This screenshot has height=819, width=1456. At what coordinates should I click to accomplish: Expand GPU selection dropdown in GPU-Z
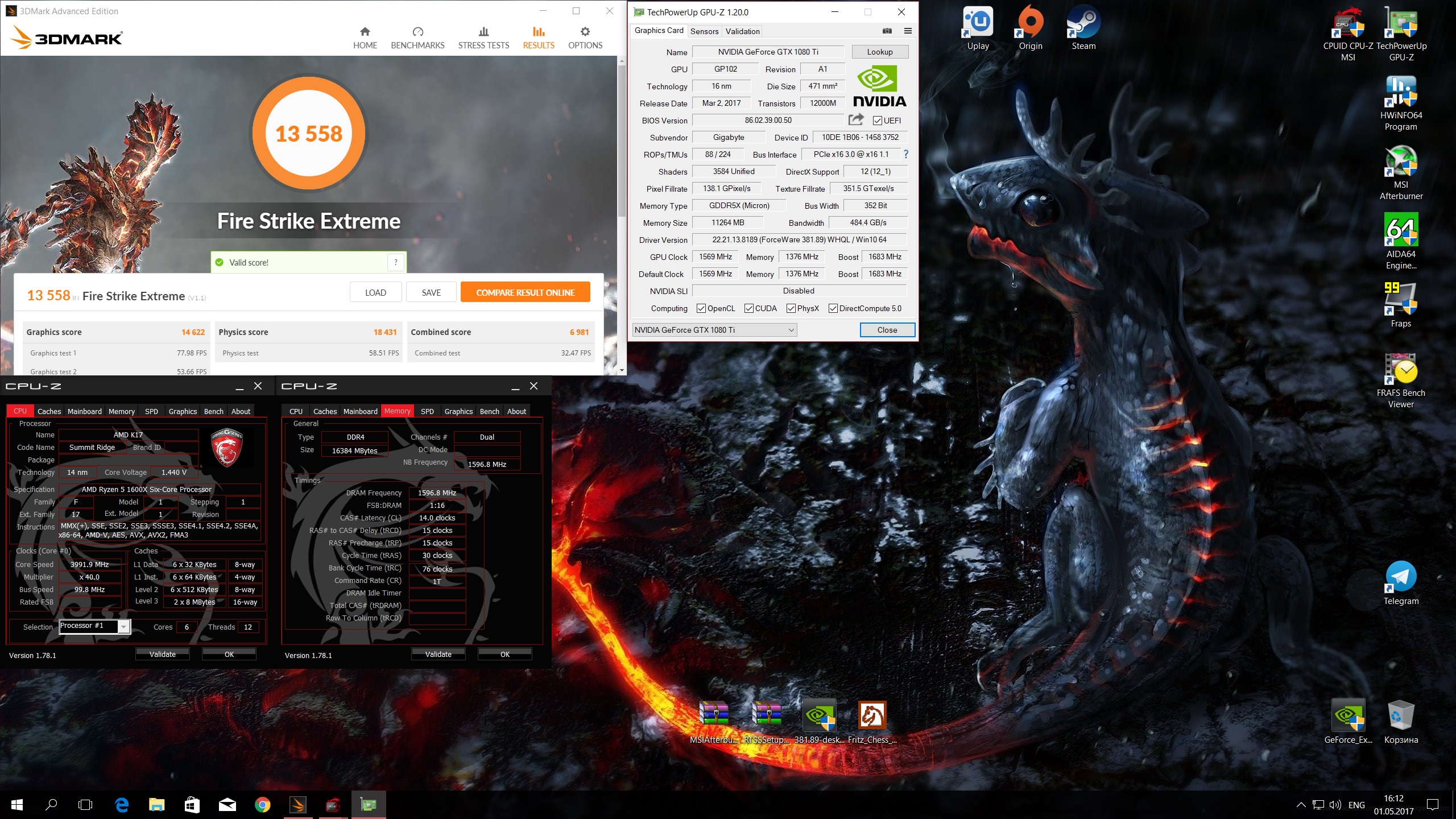point(791,330)
